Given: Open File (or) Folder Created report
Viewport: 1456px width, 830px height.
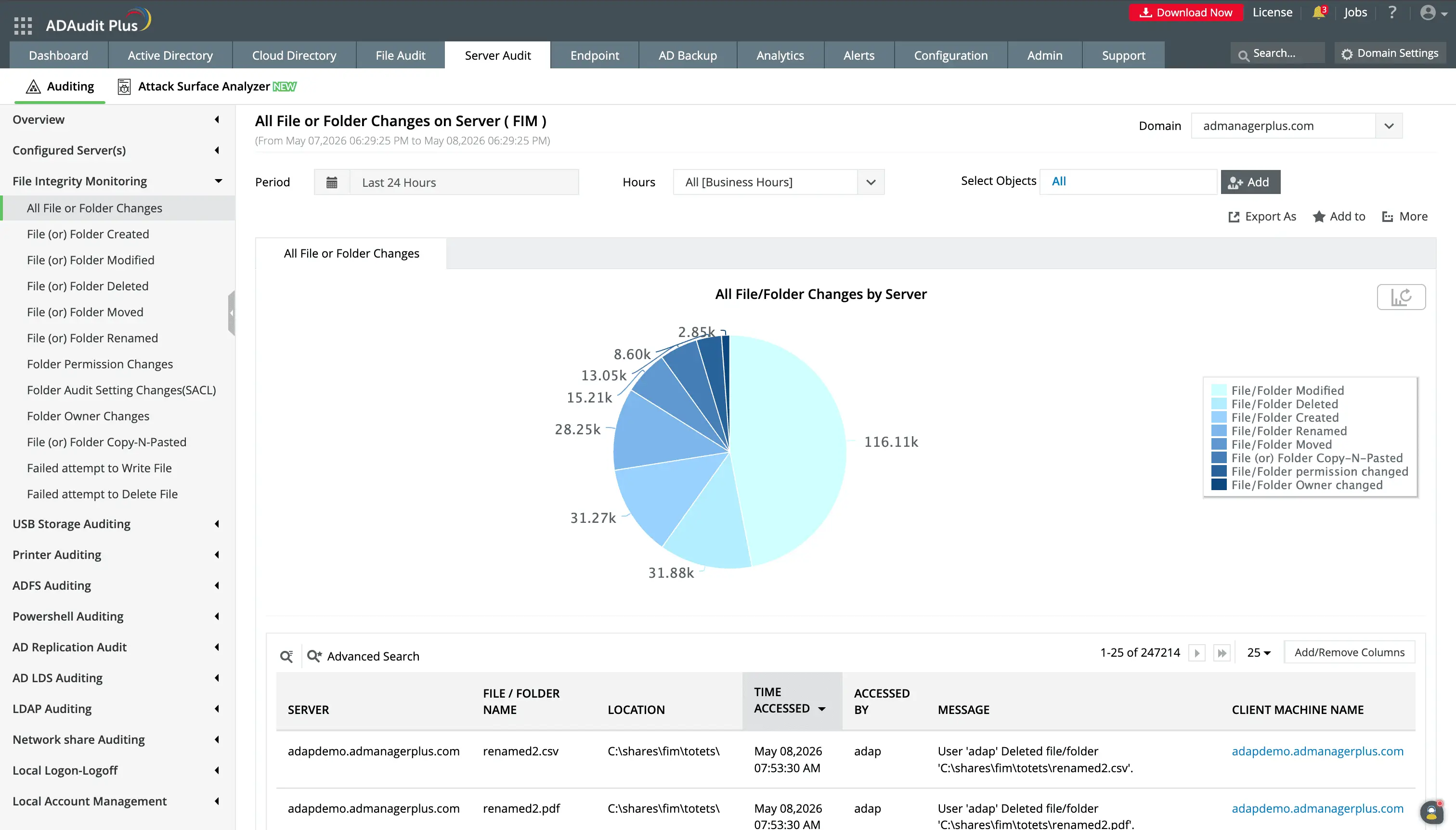Looking at the screenshot, I should click(88, 234).
